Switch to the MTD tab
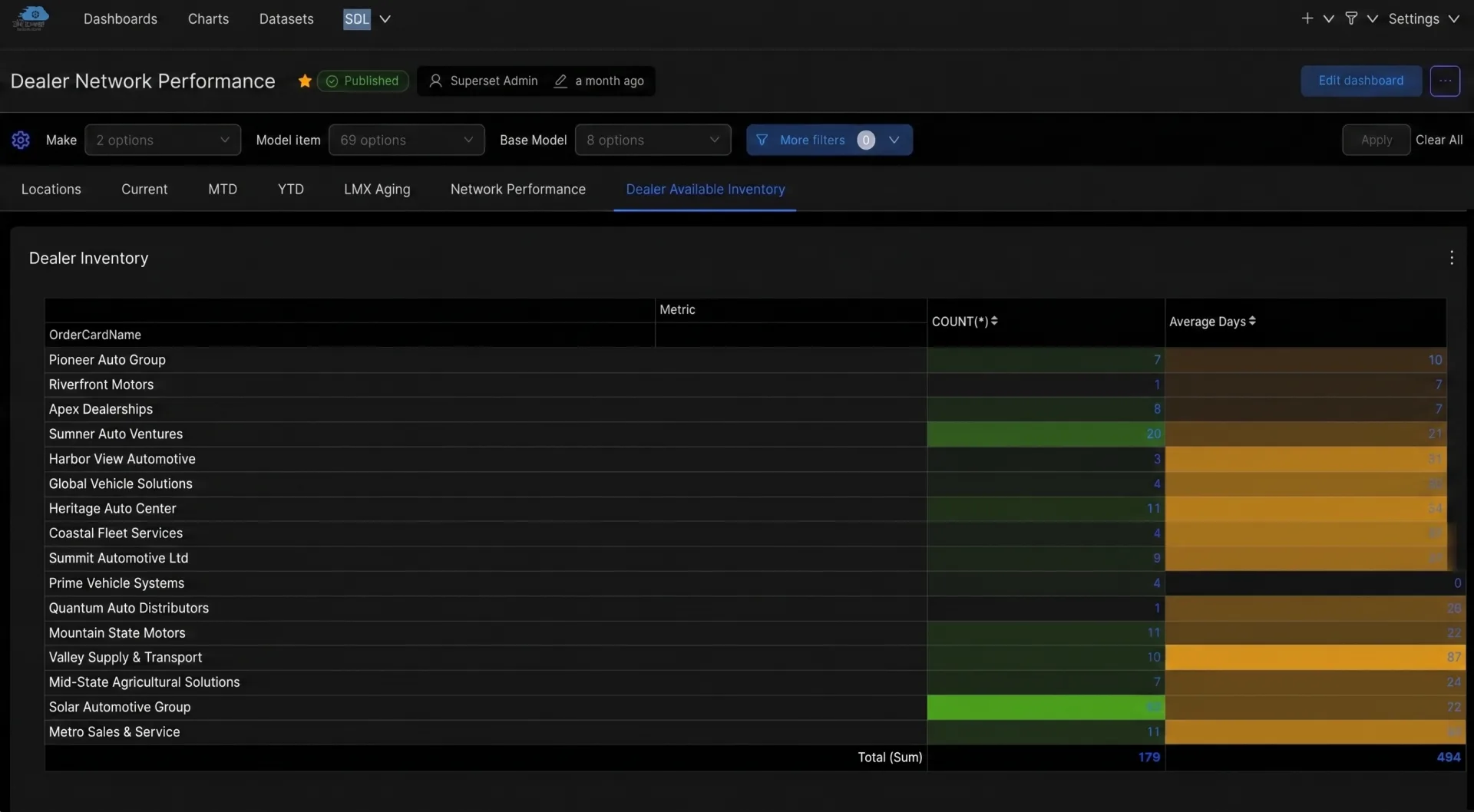Image resolution: width=1474 pixels, height=812 pixels. pyautogui.click(x=223, y=189)
